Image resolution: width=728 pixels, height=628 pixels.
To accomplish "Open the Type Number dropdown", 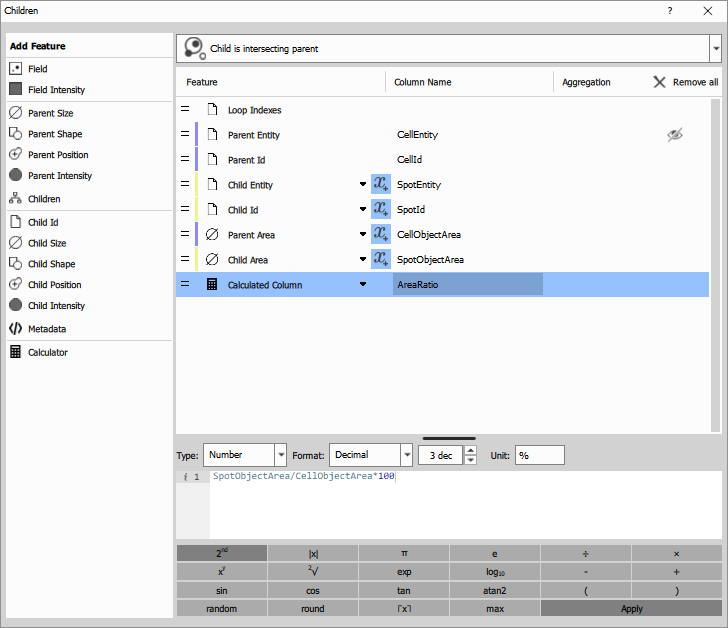I will click(280, 455).
